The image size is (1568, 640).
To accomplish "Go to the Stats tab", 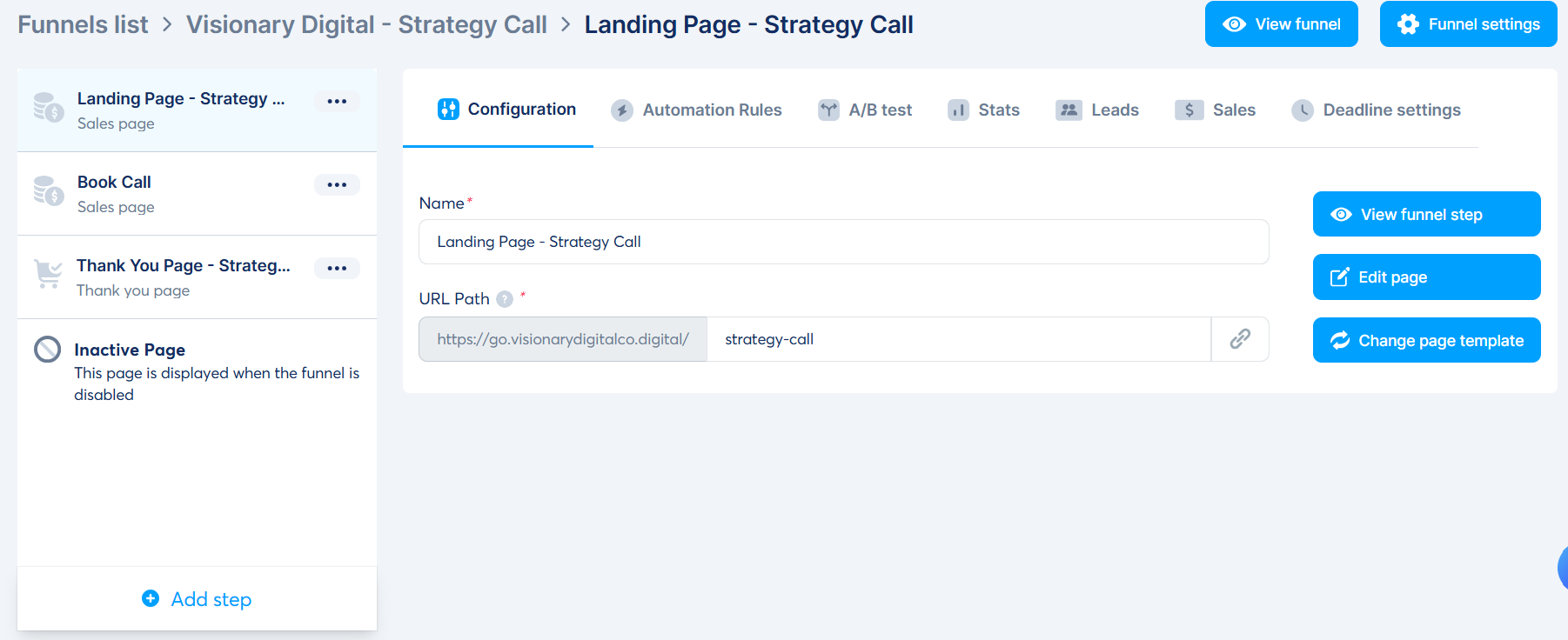I will tap(983, 110).
